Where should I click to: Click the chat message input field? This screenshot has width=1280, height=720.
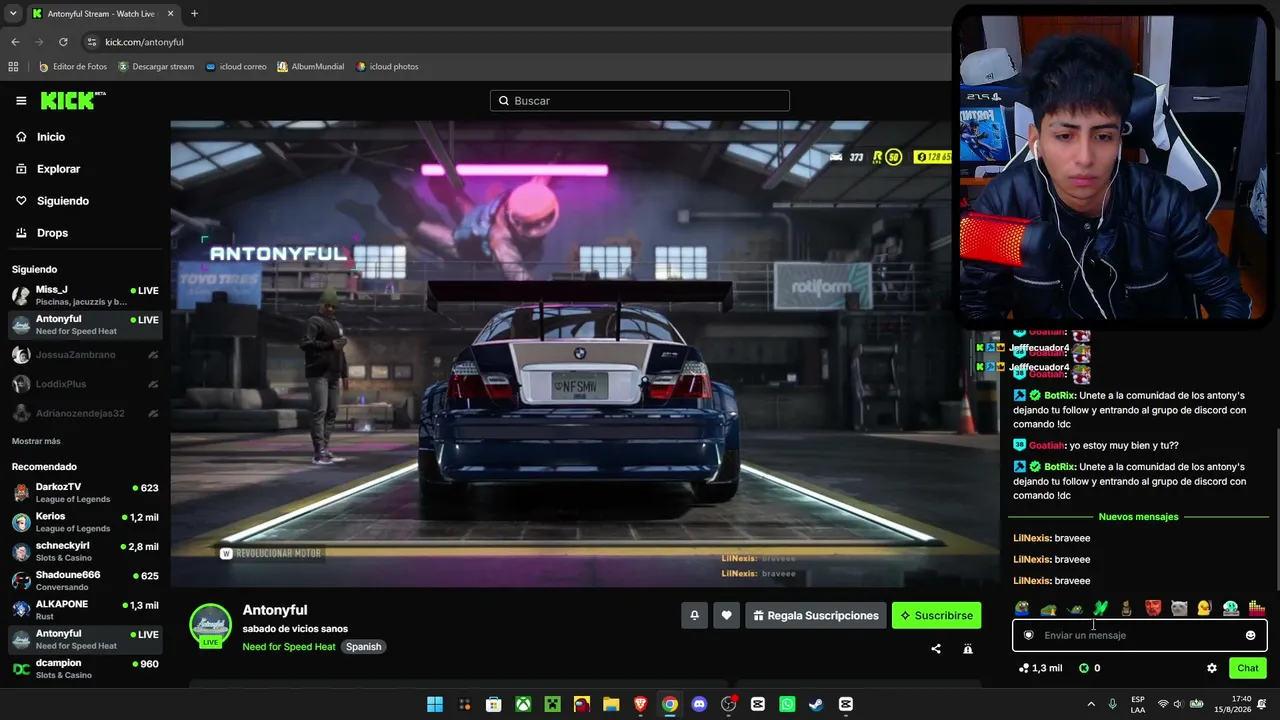click(x=1140, y=635)
